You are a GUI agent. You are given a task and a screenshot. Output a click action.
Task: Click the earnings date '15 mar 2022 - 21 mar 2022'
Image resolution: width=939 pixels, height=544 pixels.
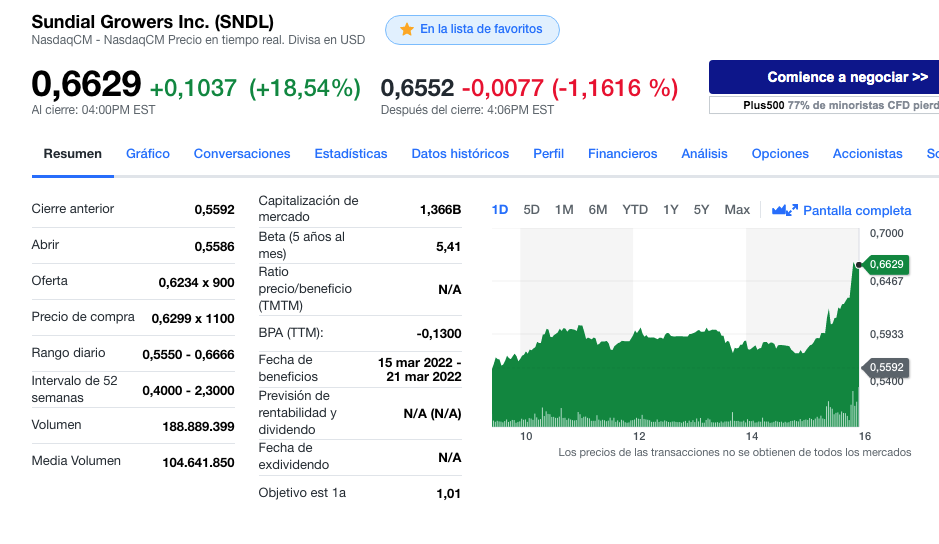pos(419,370)
